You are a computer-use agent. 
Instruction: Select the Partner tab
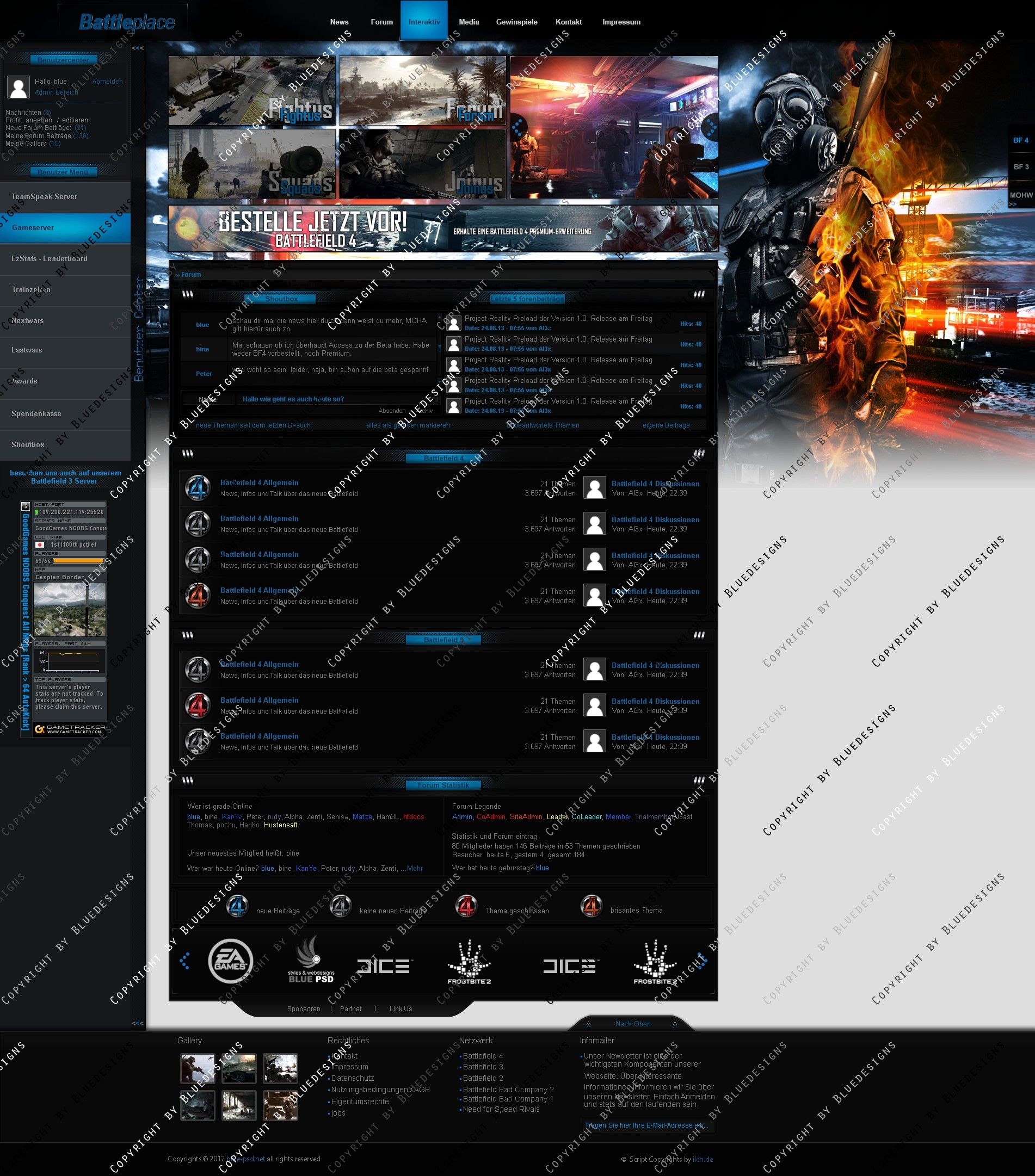coord(350,1008)
